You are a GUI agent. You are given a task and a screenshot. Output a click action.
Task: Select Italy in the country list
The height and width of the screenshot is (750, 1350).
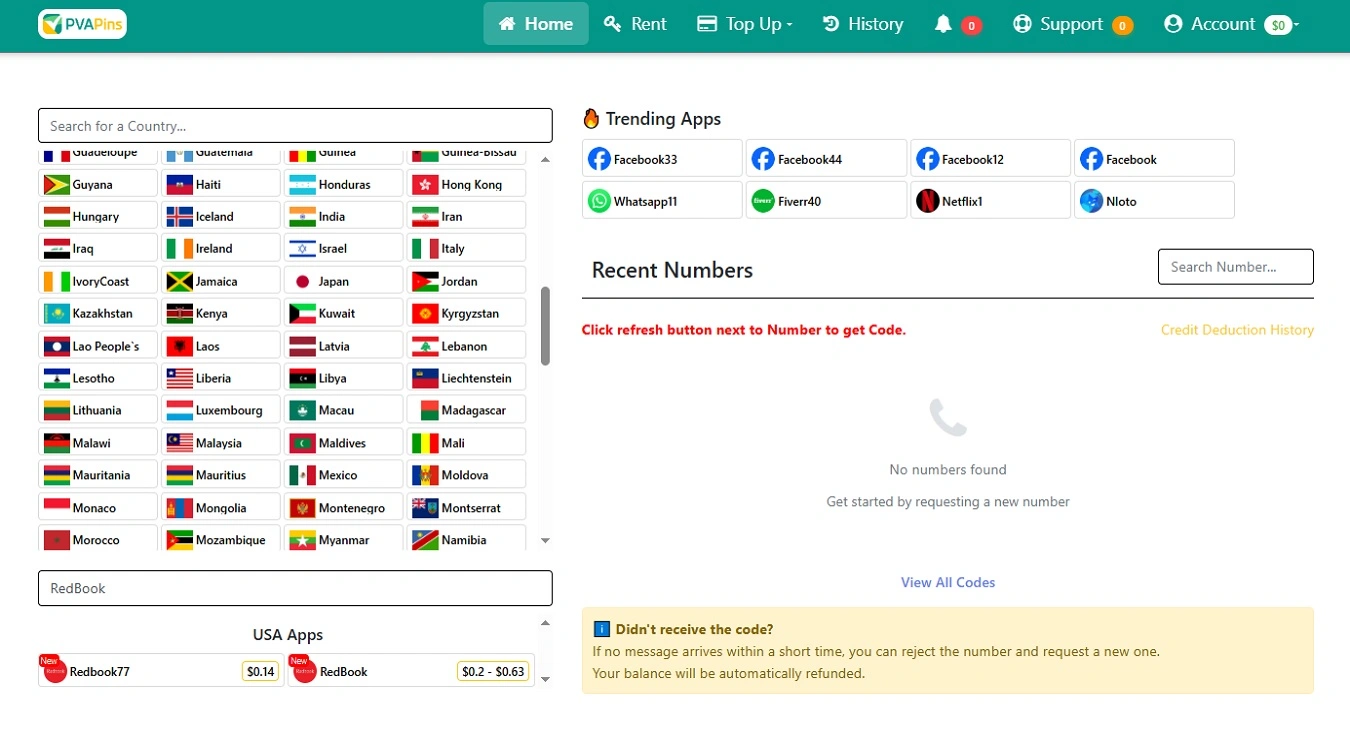pyautogui.click(x=467, y=249)
